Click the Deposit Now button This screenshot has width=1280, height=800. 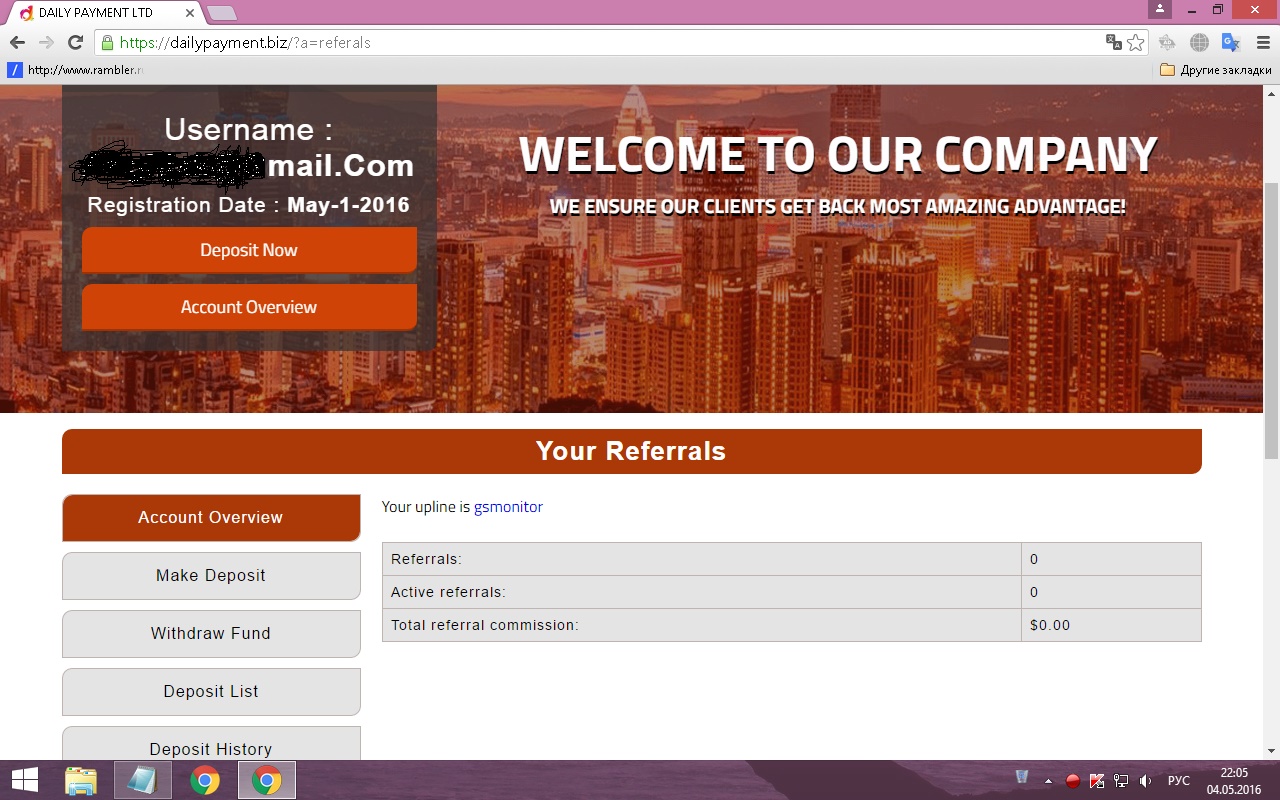point(249,250)
